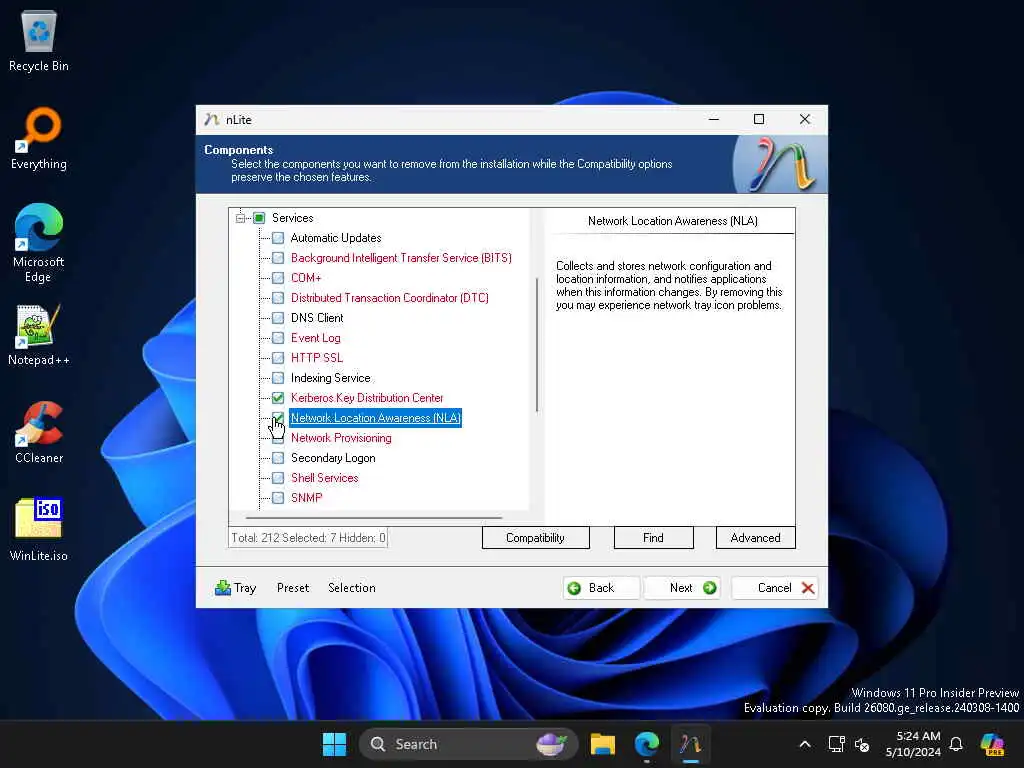Select the Network Location Awareness (NLA) row
The height and width of the screenshot is (768, 1024).
tap(376, 418)
